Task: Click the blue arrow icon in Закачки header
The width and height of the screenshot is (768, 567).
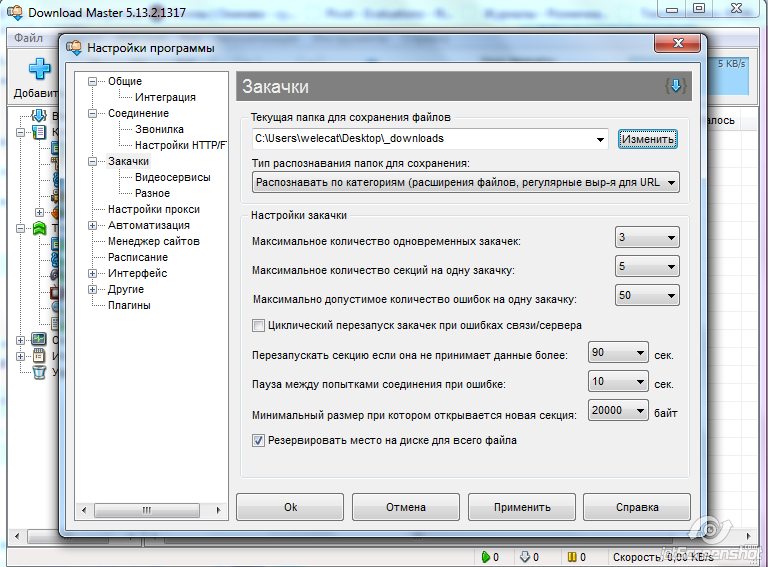Action: coord(675,86)
